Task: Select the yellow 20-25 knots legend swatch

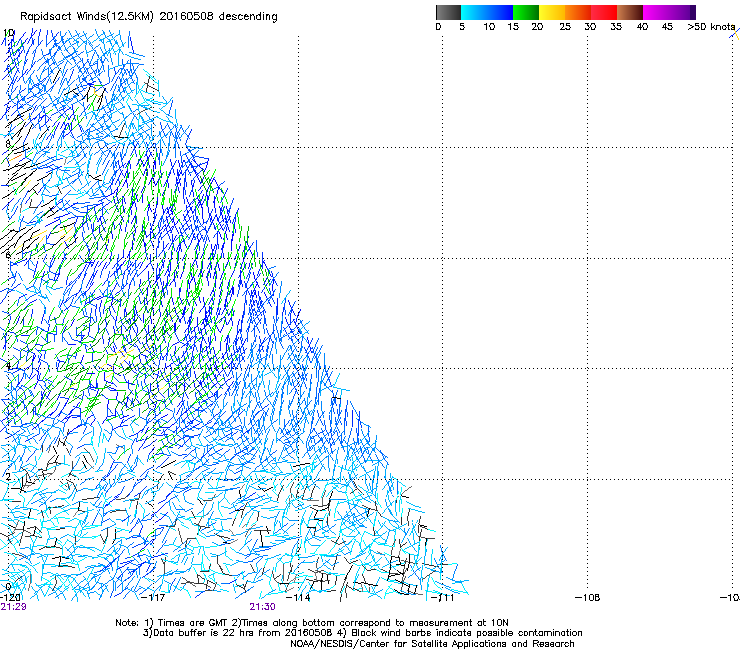Action: 552,12
